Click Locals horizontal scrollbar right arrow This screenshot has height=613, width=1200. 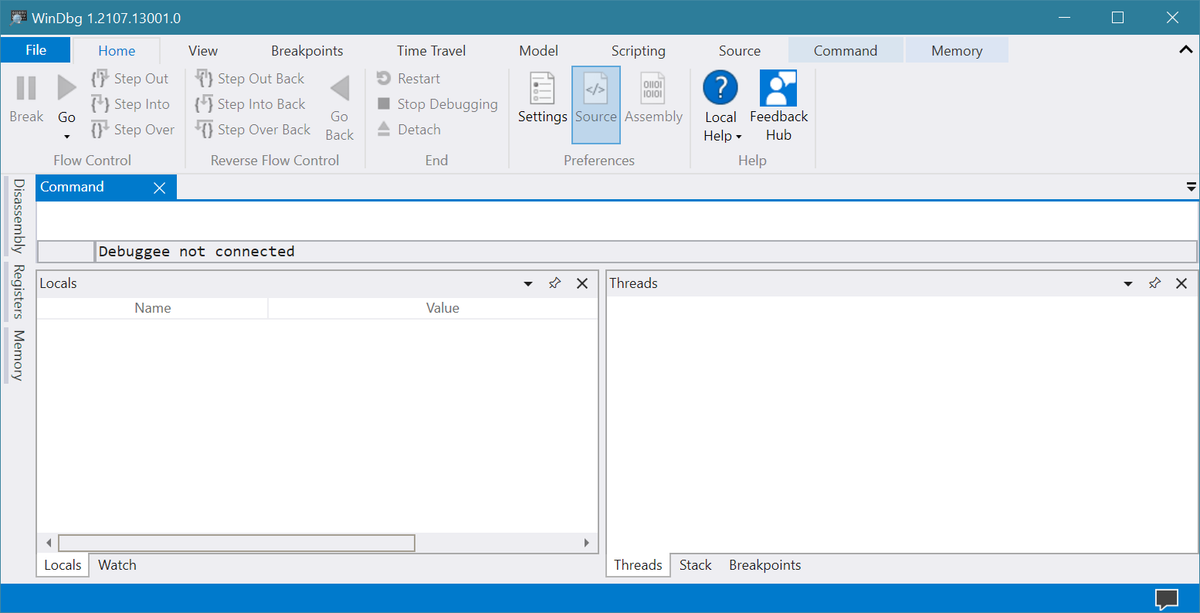click(x=587, y=543)
